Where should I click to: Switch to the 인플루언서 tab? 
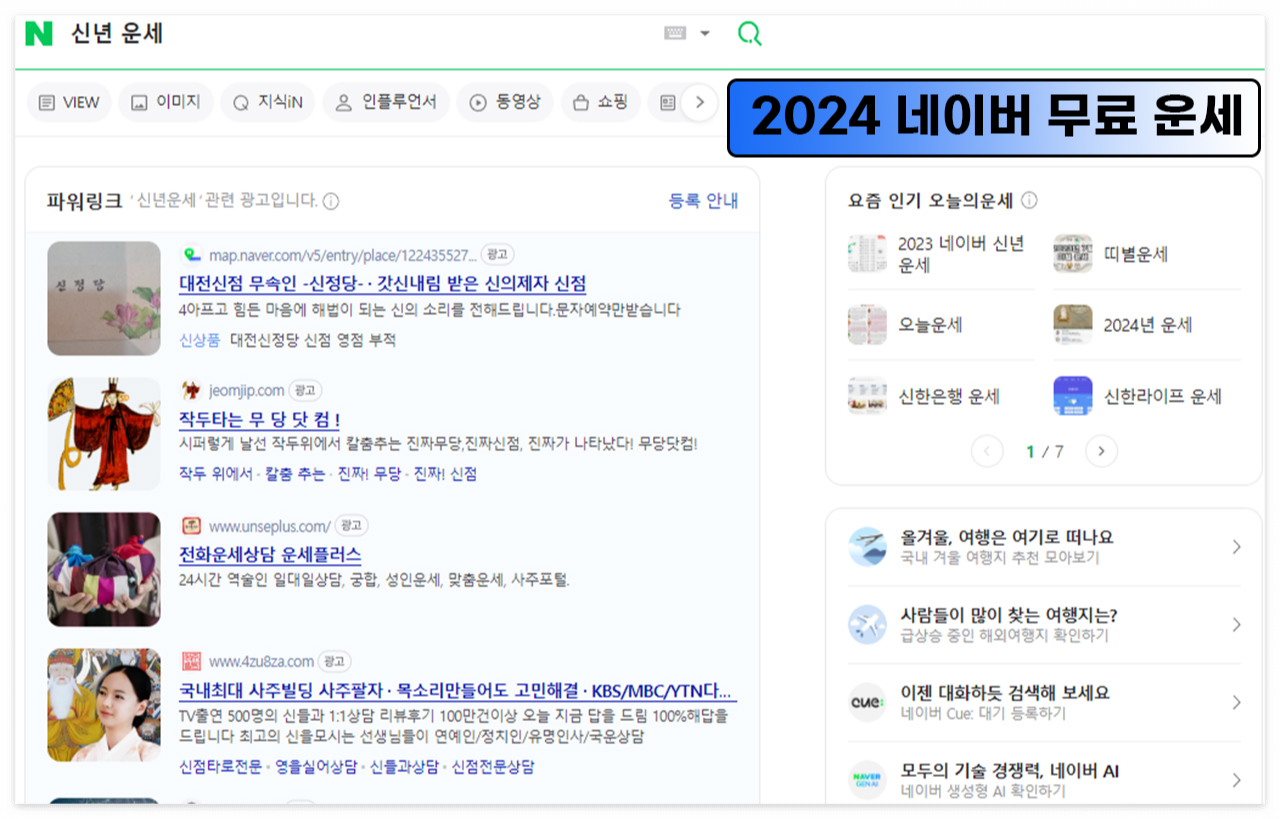(386, 102)
